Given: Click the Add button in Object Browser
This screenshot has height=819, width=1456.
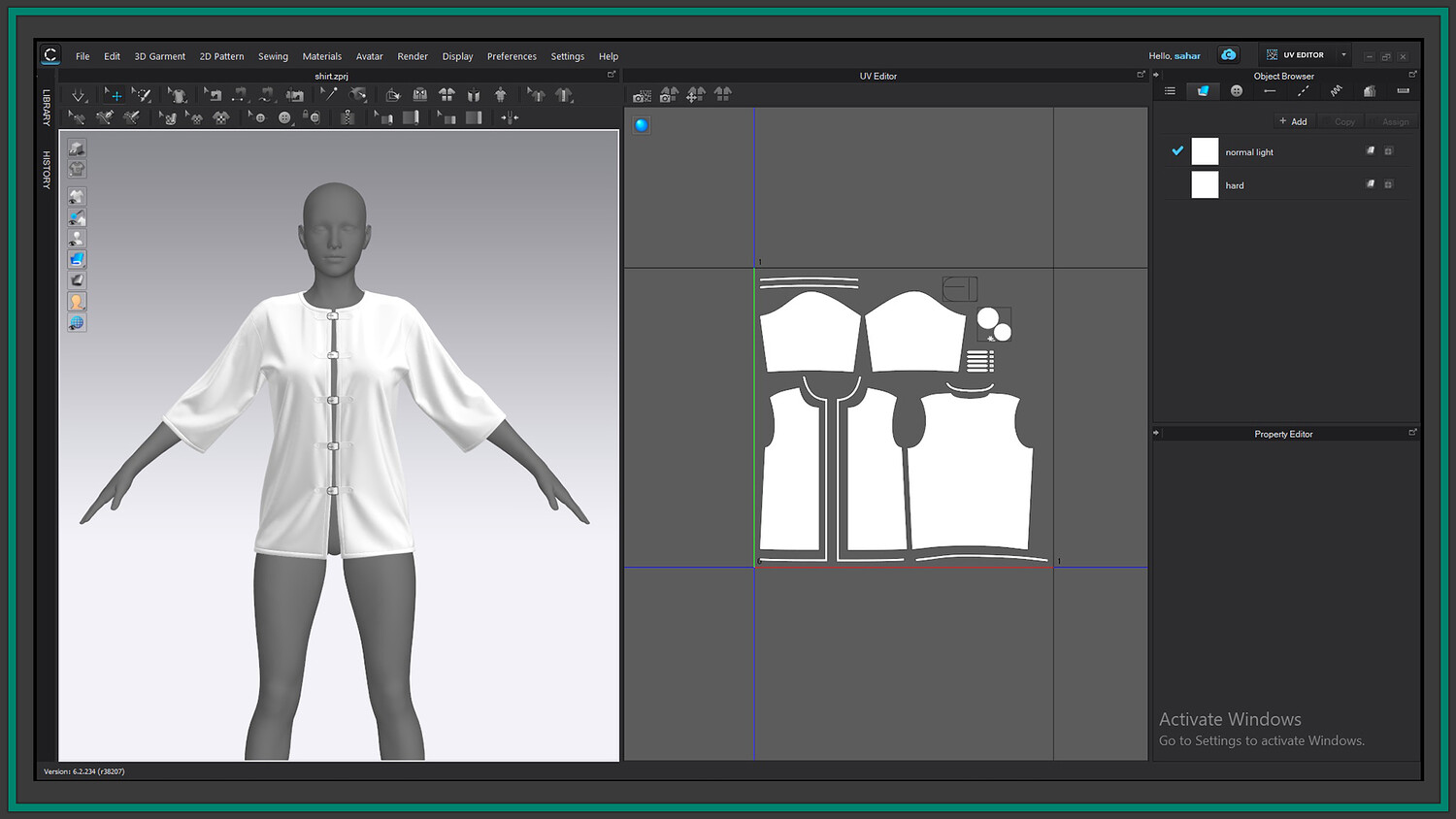Looking at the screenshot, I should click(x=1293, y=121).
